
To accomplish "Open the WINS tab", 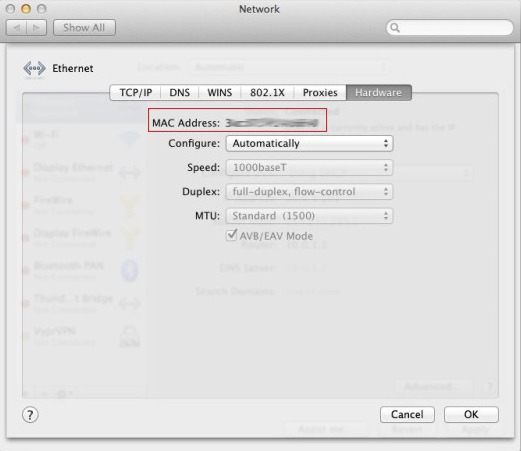I will point(220,93).
